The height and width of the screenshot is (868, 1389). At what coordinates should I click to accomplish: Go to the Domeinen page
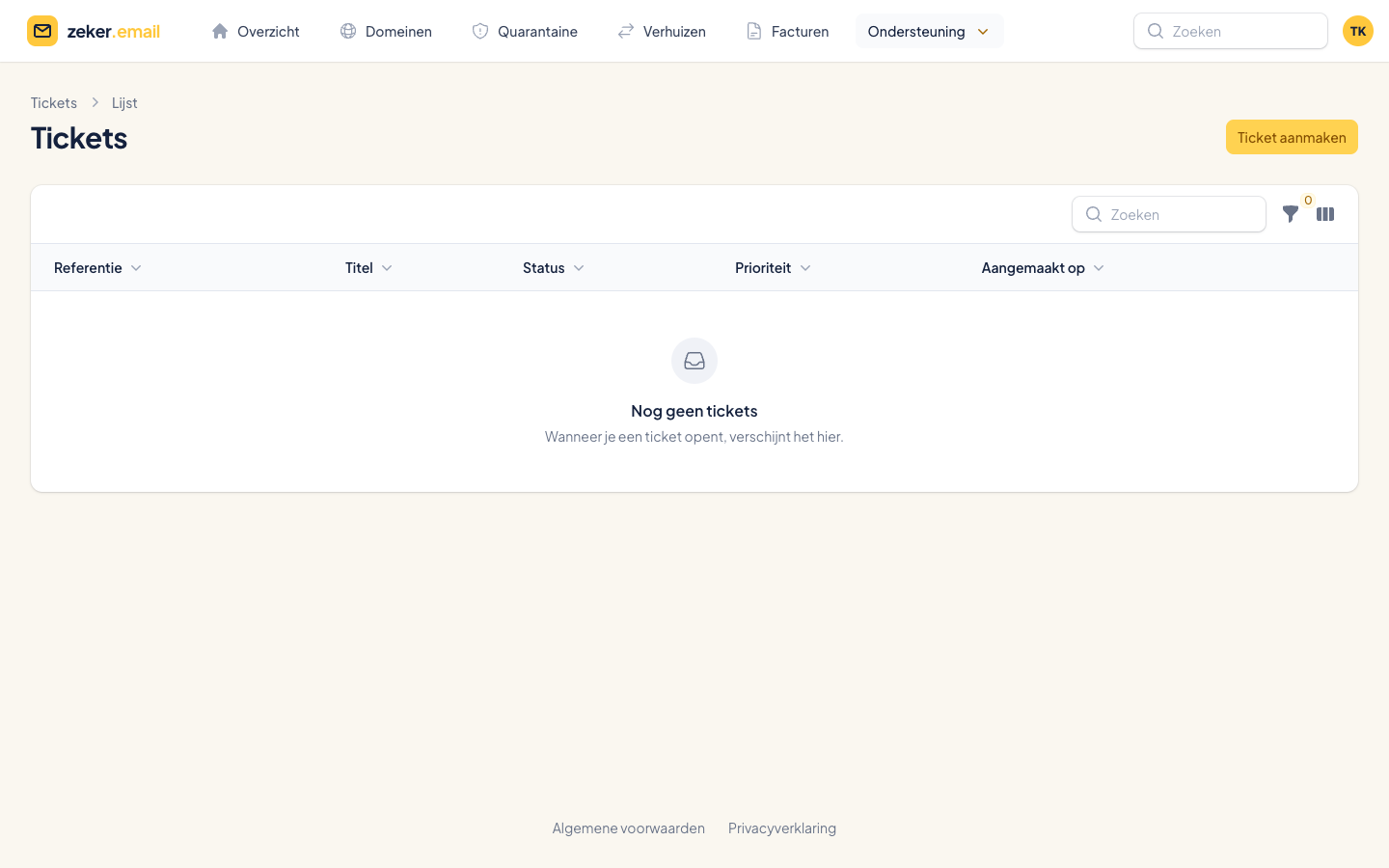click(386, 31)
